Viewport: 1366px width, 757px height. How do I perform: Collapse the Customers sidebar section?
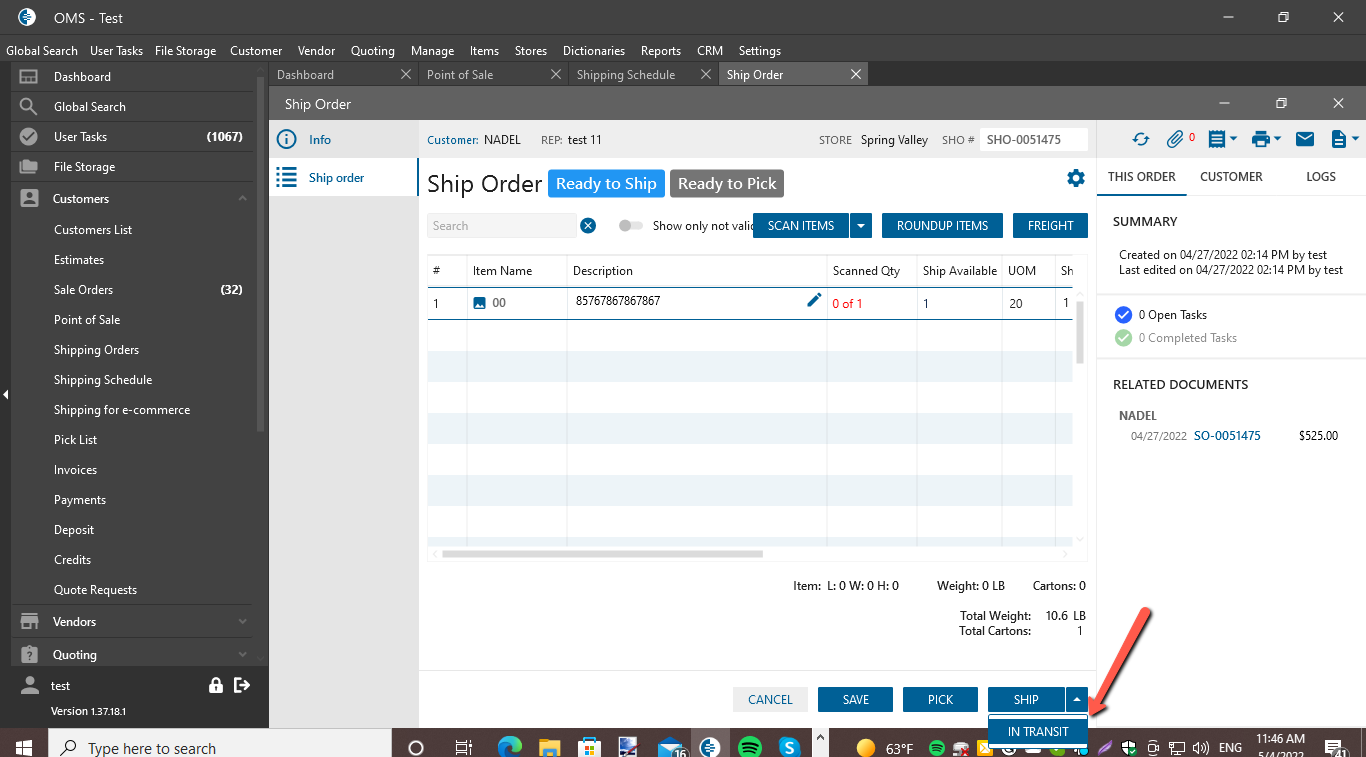tap(243, 199)
